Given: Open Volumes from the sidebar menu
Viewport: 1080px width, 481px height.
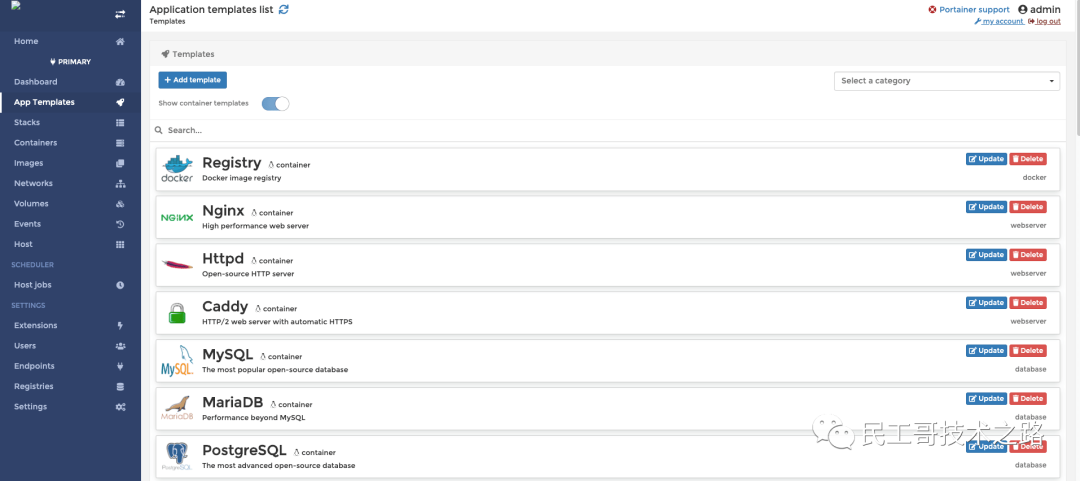Looking at the screenshot, I should [31, 204].
